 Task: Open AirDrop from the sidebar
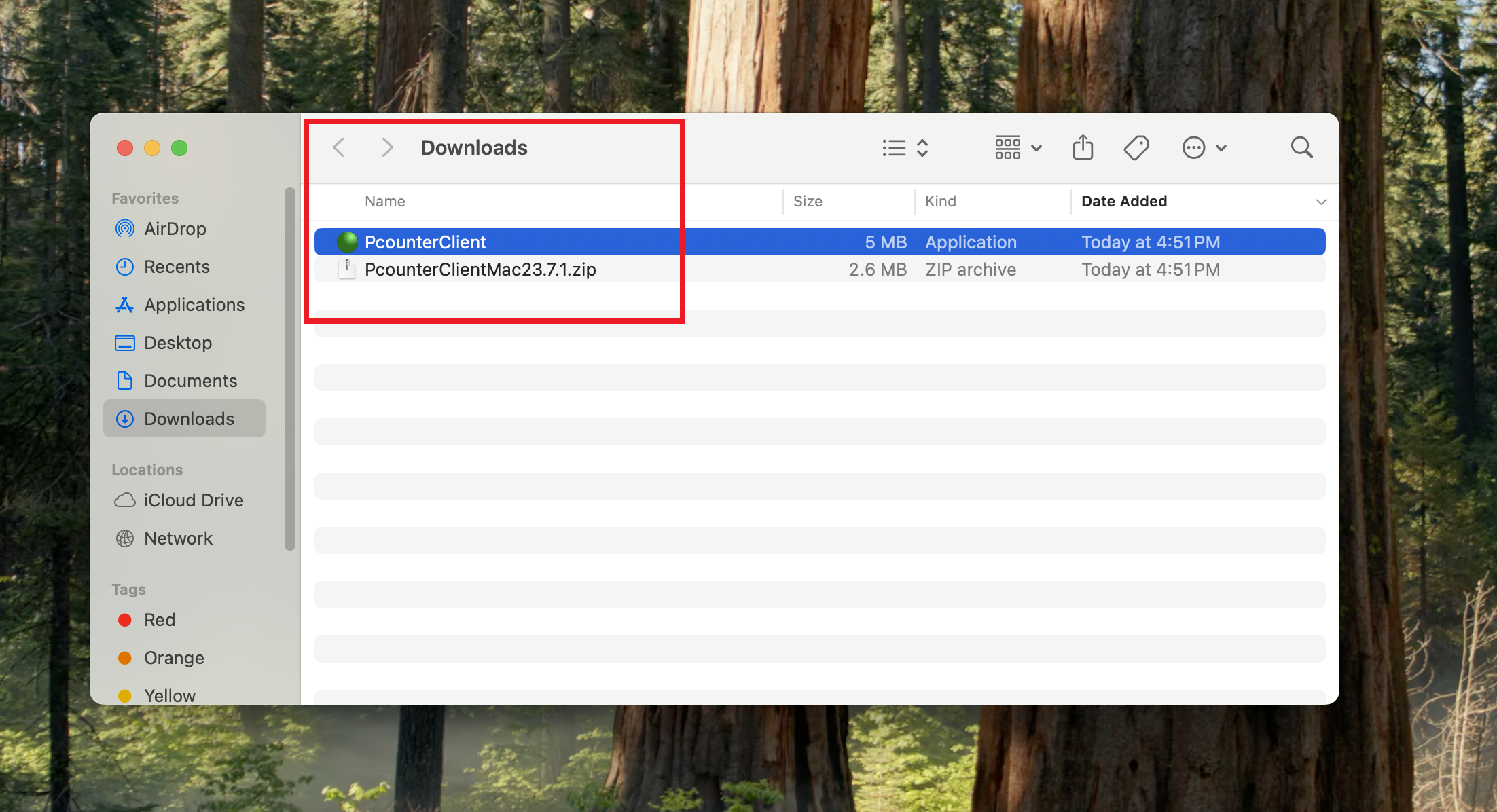click(175, 229)
